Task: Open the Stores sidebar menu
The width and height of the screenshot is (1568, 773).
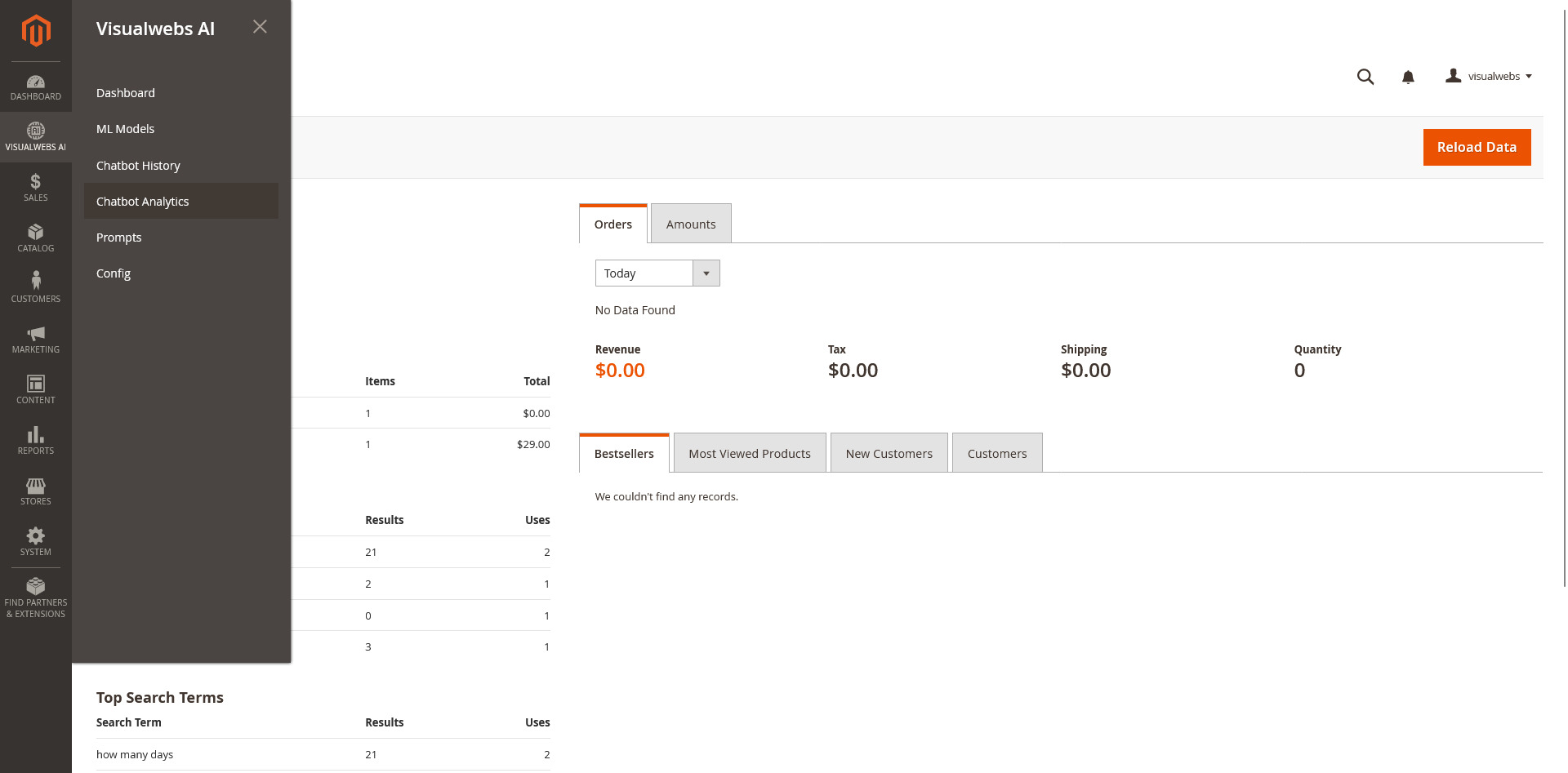Action: 36,491
